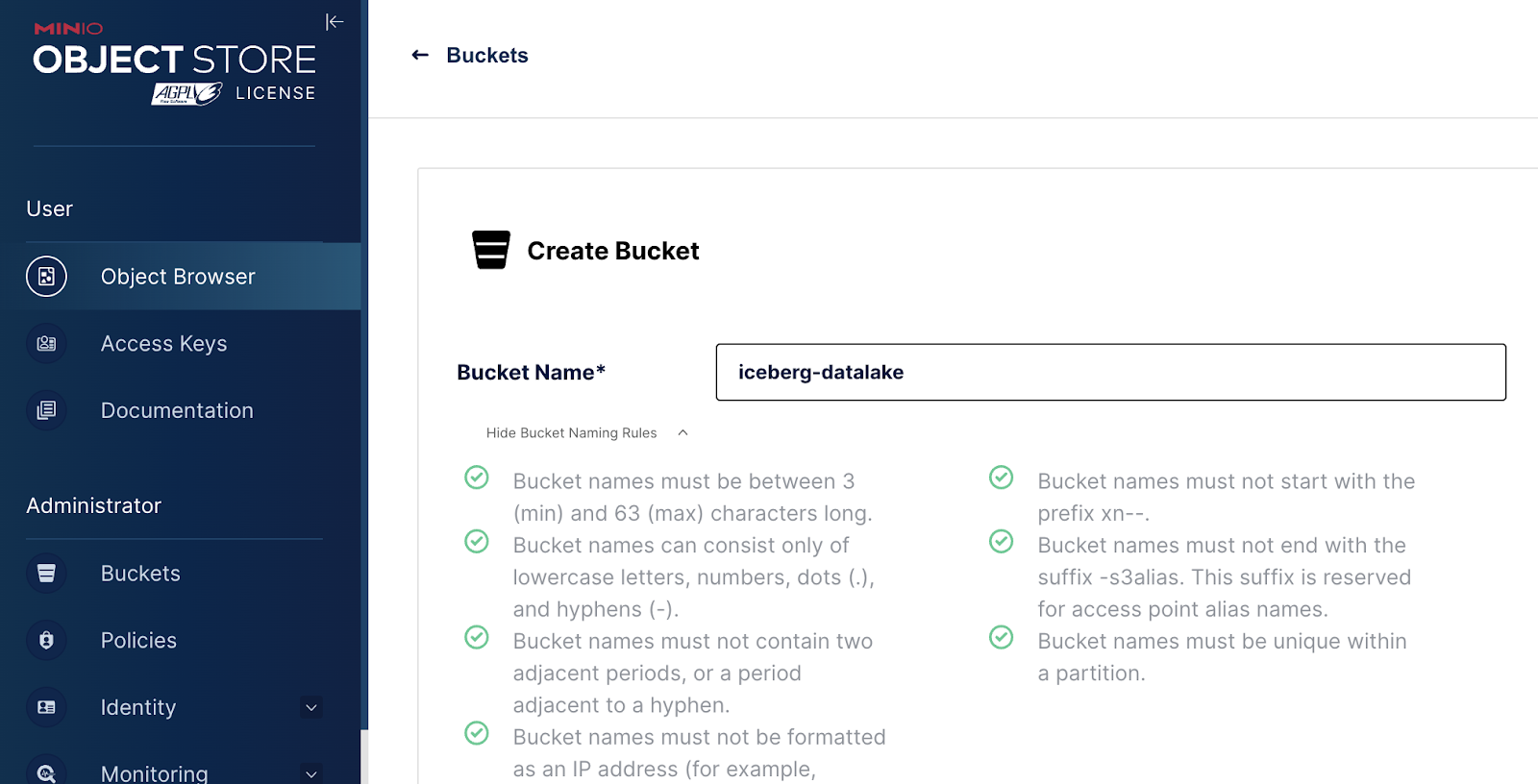
Task: Click the Bucket Name input field
Action: click(x=1110, y=372)
